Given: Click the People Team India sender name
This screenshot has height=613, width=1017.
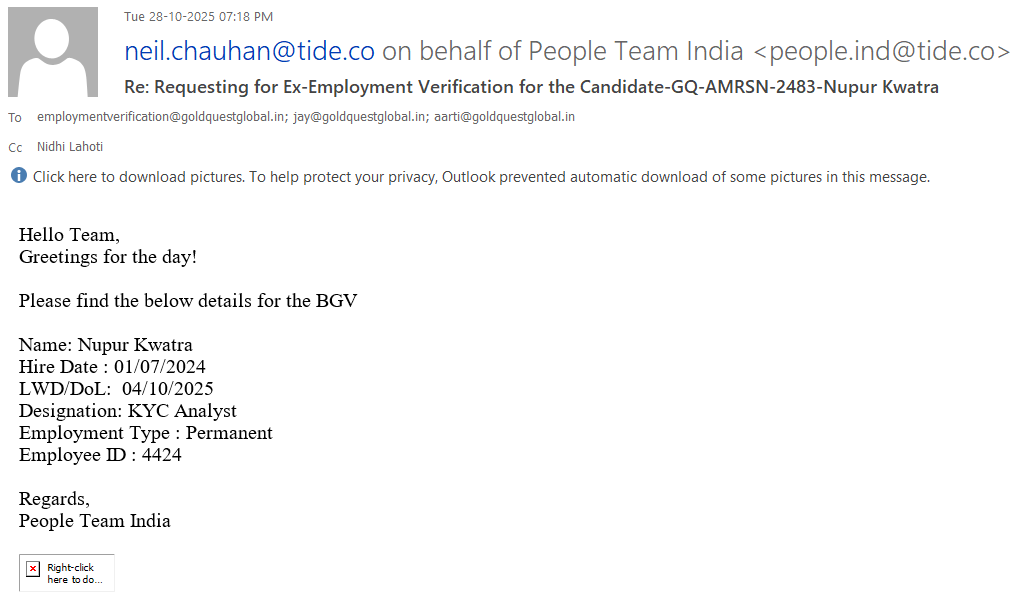Looking at the screenshot, I should pyautogui.click(x=635, y=51).
